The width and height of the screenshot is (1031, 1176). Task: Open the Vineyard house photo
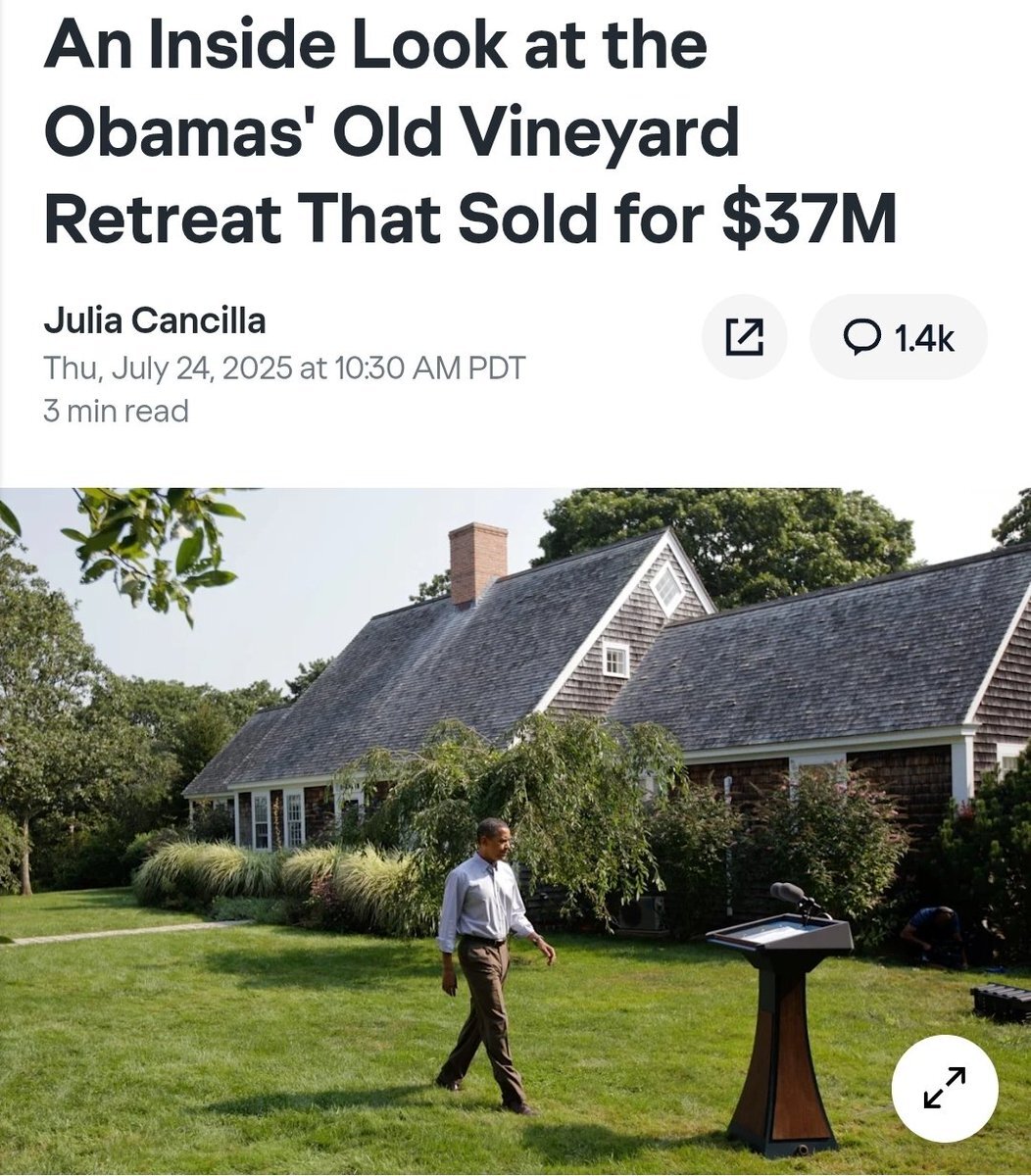click(515, 831)
